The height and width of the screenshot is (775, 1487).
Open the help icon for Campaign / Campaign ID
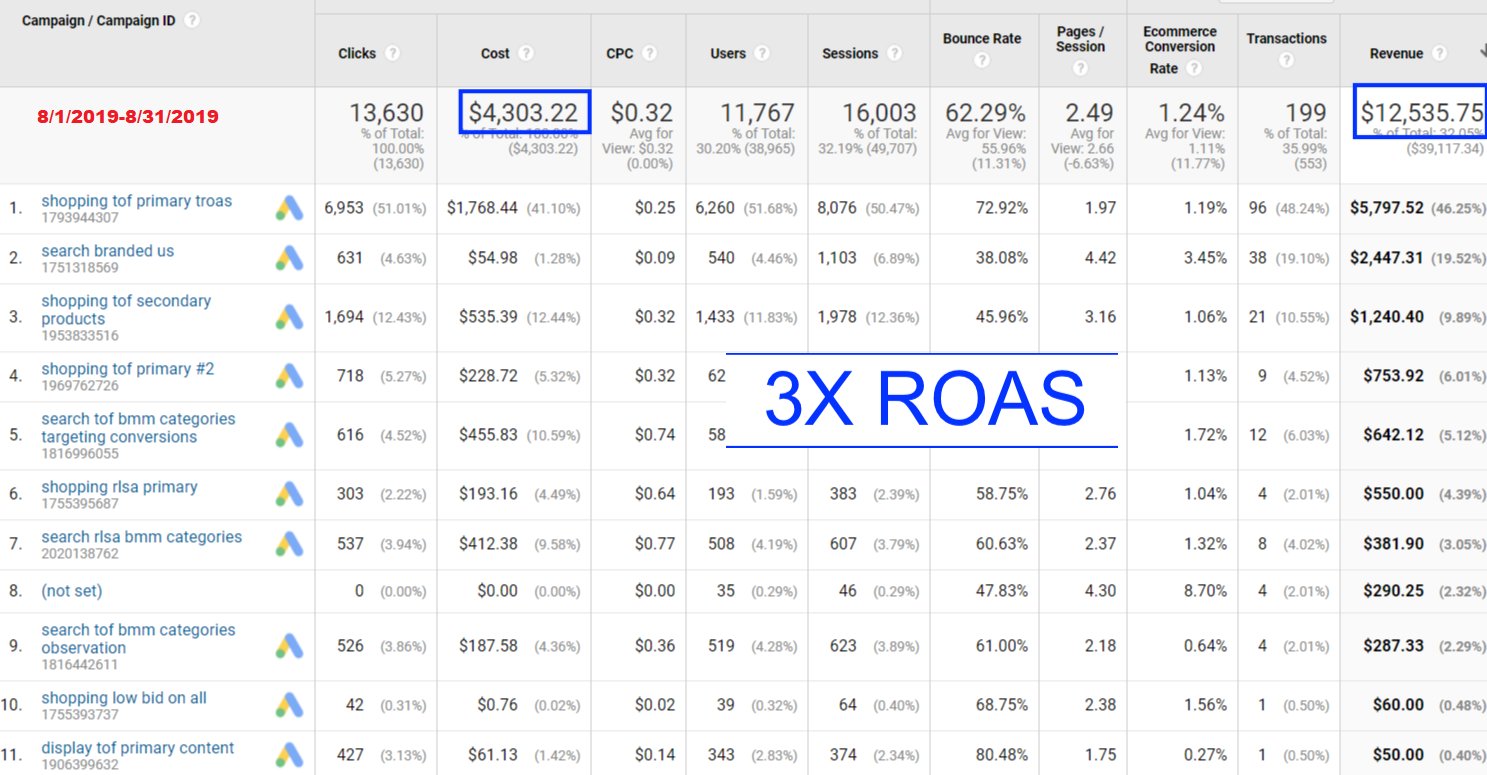pos(192,21)
